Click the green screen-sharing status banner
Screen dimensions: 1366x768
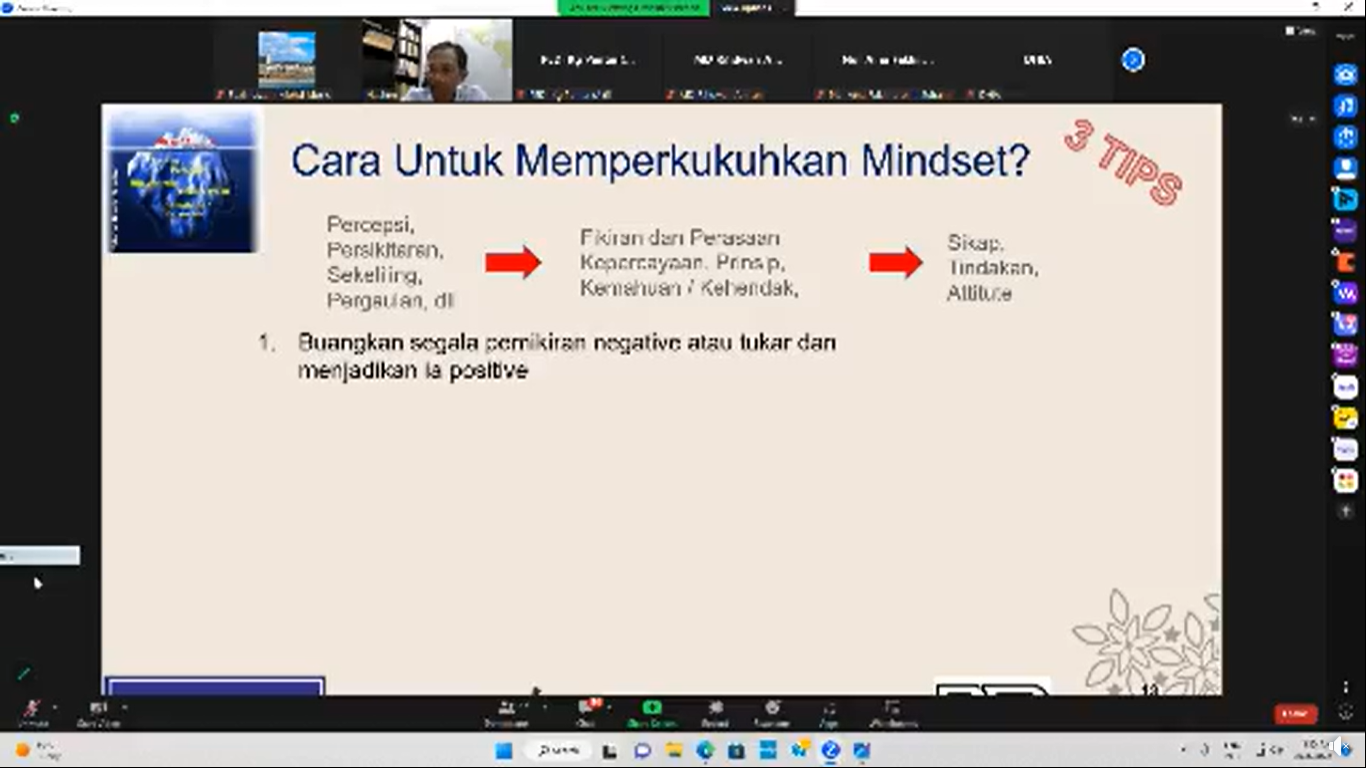[633, 7]
